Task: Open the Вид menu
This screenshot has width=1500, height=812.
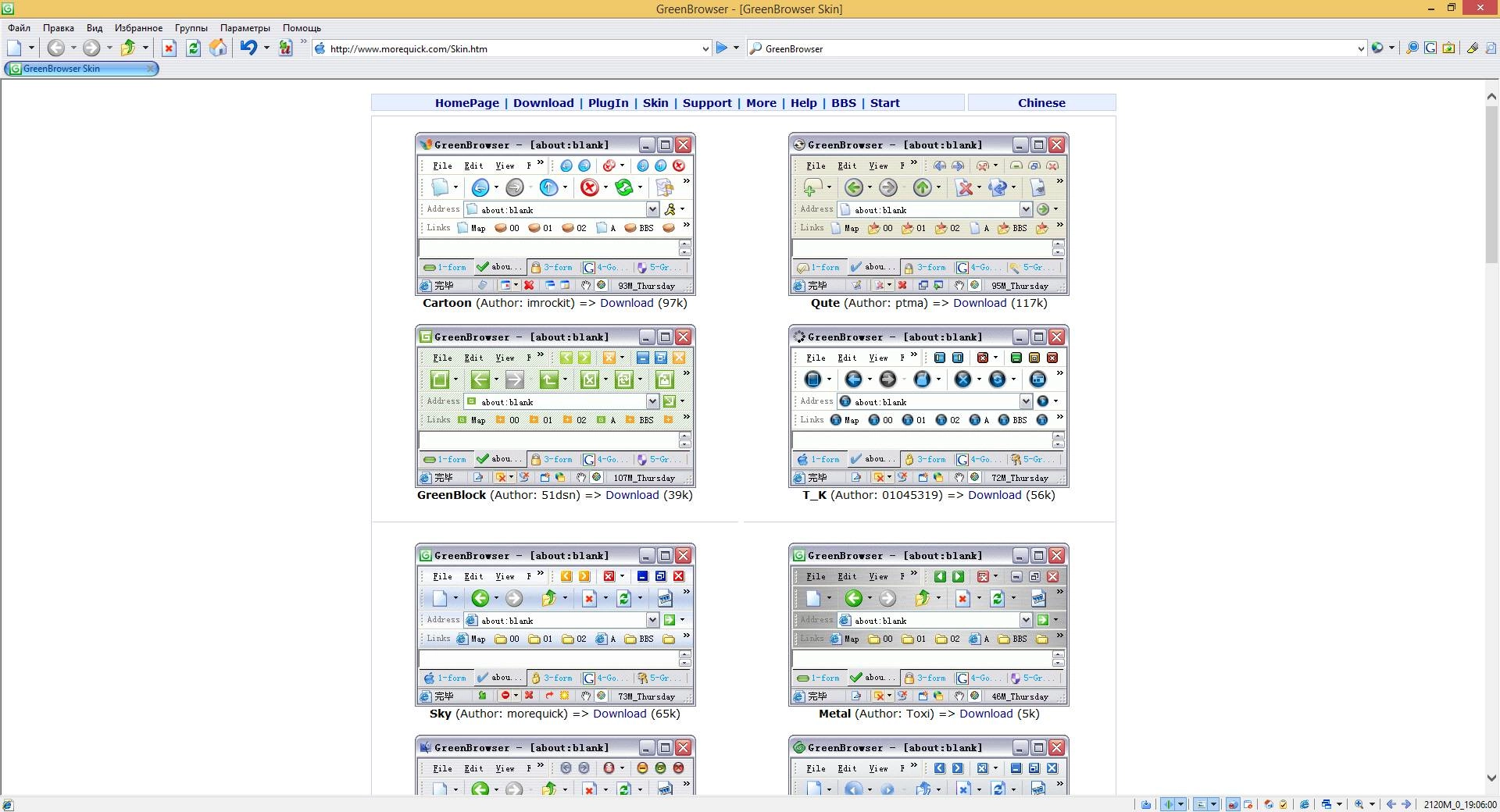Action: point(95,27)
